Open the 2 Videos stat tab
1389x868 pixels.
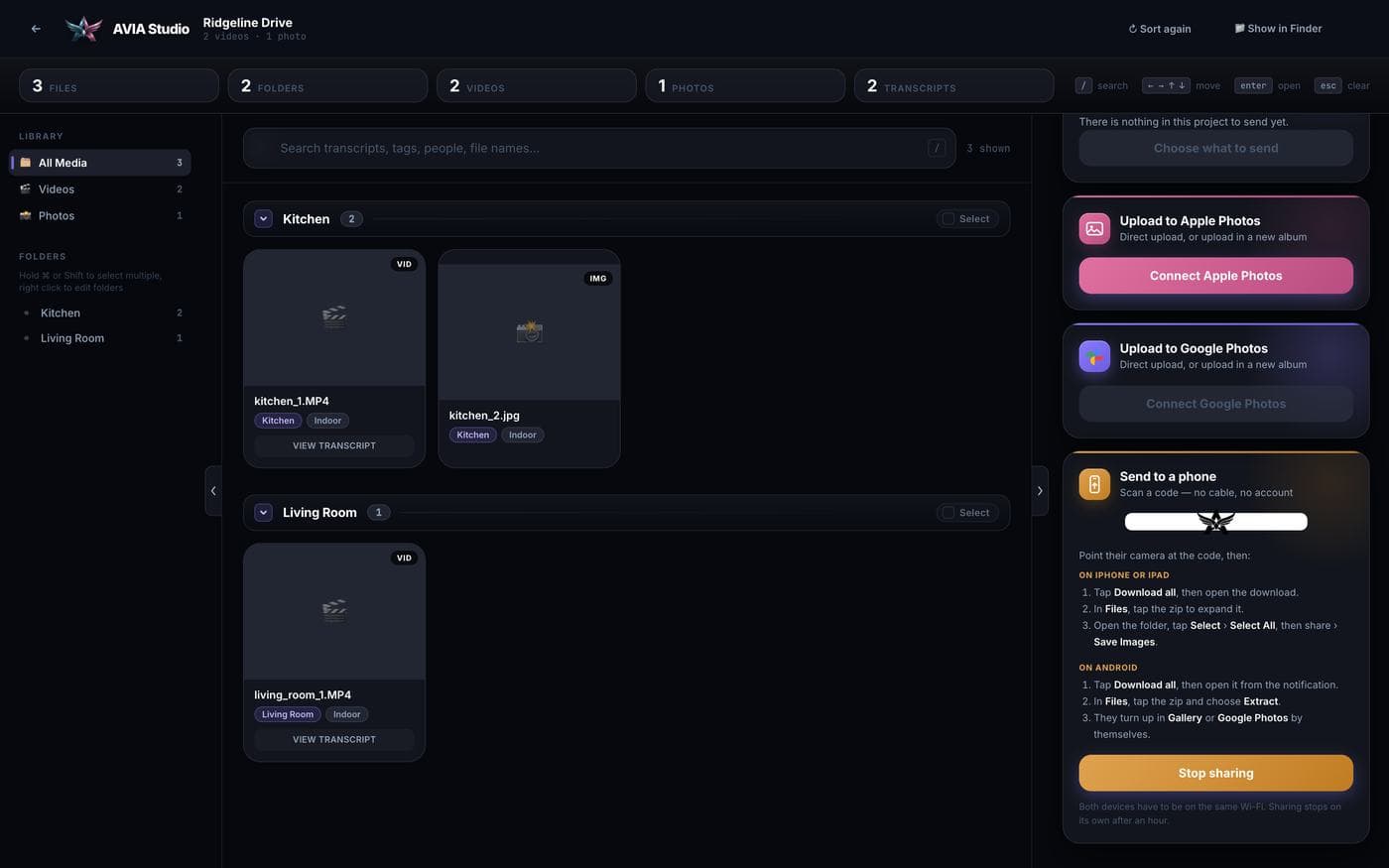pyautogui.click(x=537, y=85)
